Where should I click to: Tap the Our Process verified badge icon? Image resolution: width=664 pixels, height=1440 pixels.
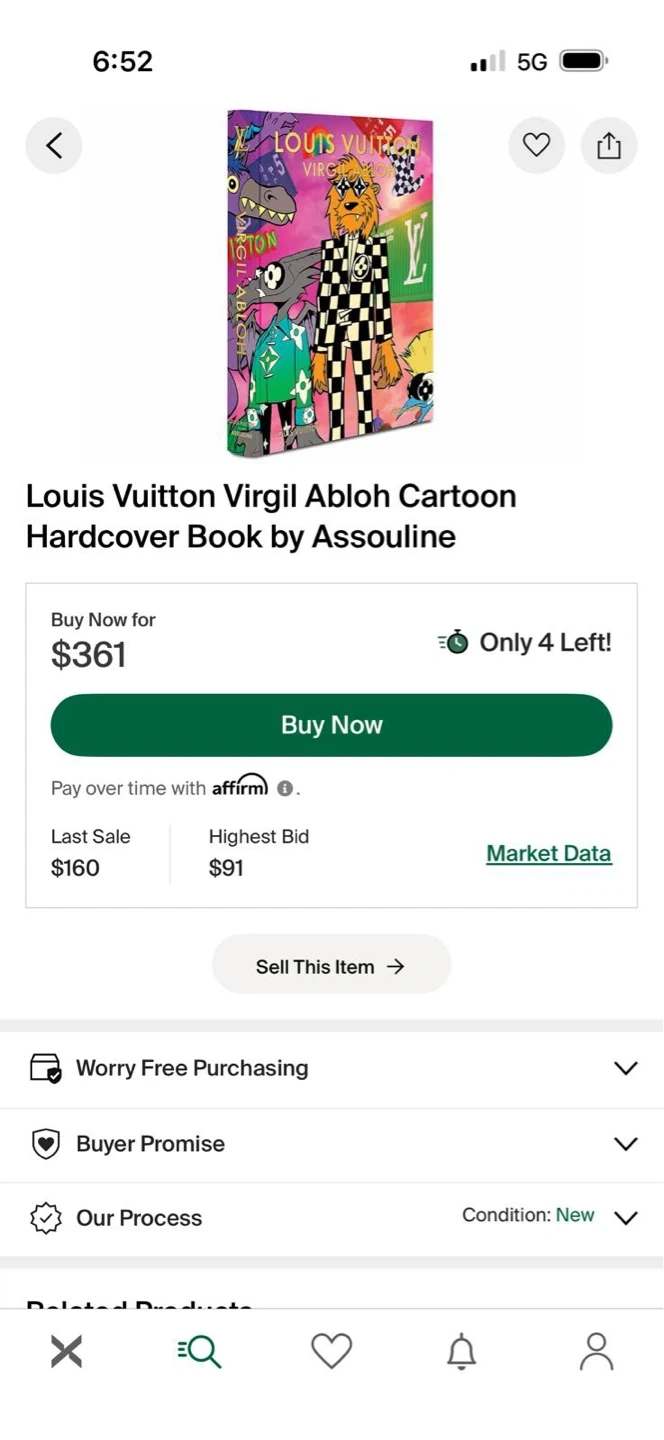point(46,1218)
